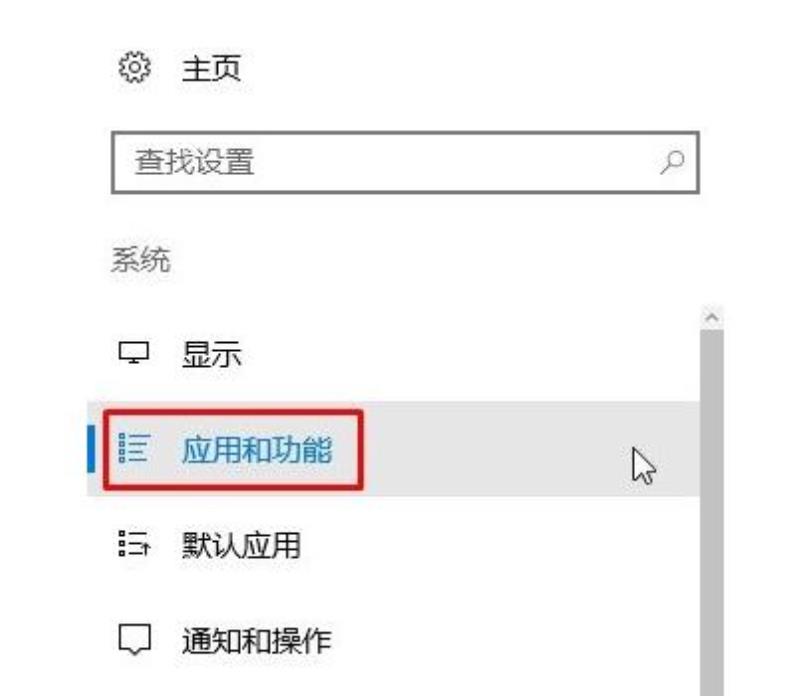Image resolution: width=800 pixels, height=696 pixels.
Task: Click the 系统 section heading
Action: coord(141,259)
